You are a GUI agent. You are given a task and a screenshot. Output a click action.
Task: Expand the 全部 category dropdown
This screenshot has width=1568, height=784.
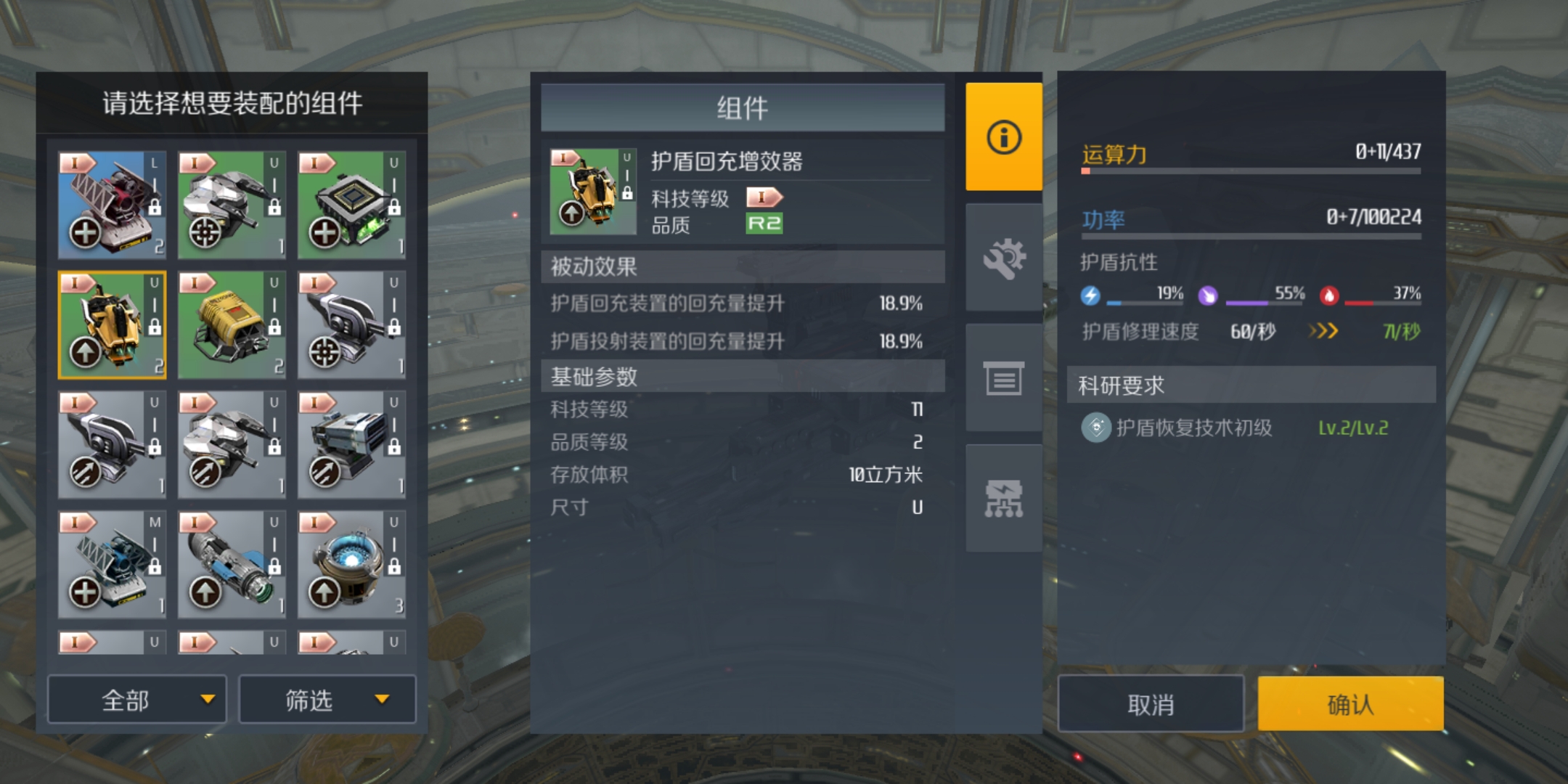(137, 699)
